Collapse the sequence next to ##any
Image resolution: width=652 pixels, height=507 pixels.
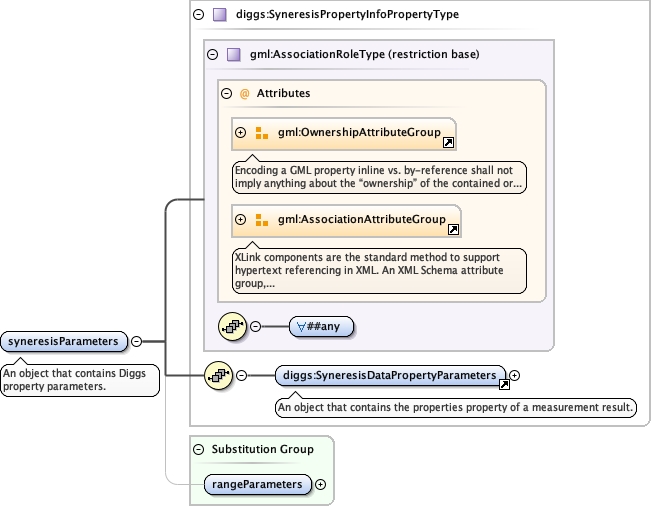tap(255, 326)
